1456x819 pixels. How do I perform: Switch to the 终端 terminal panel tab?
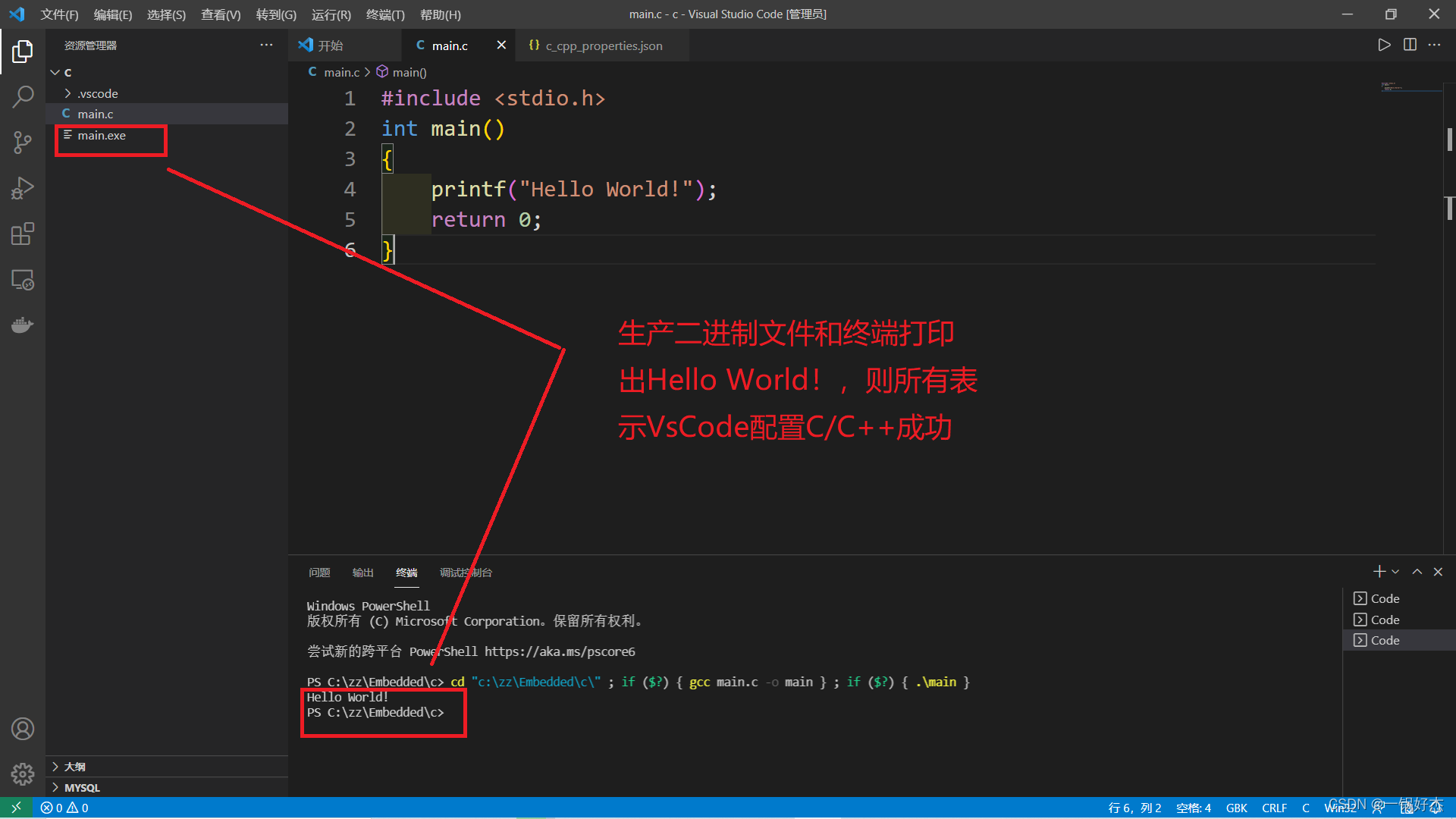tap(406, 573)
